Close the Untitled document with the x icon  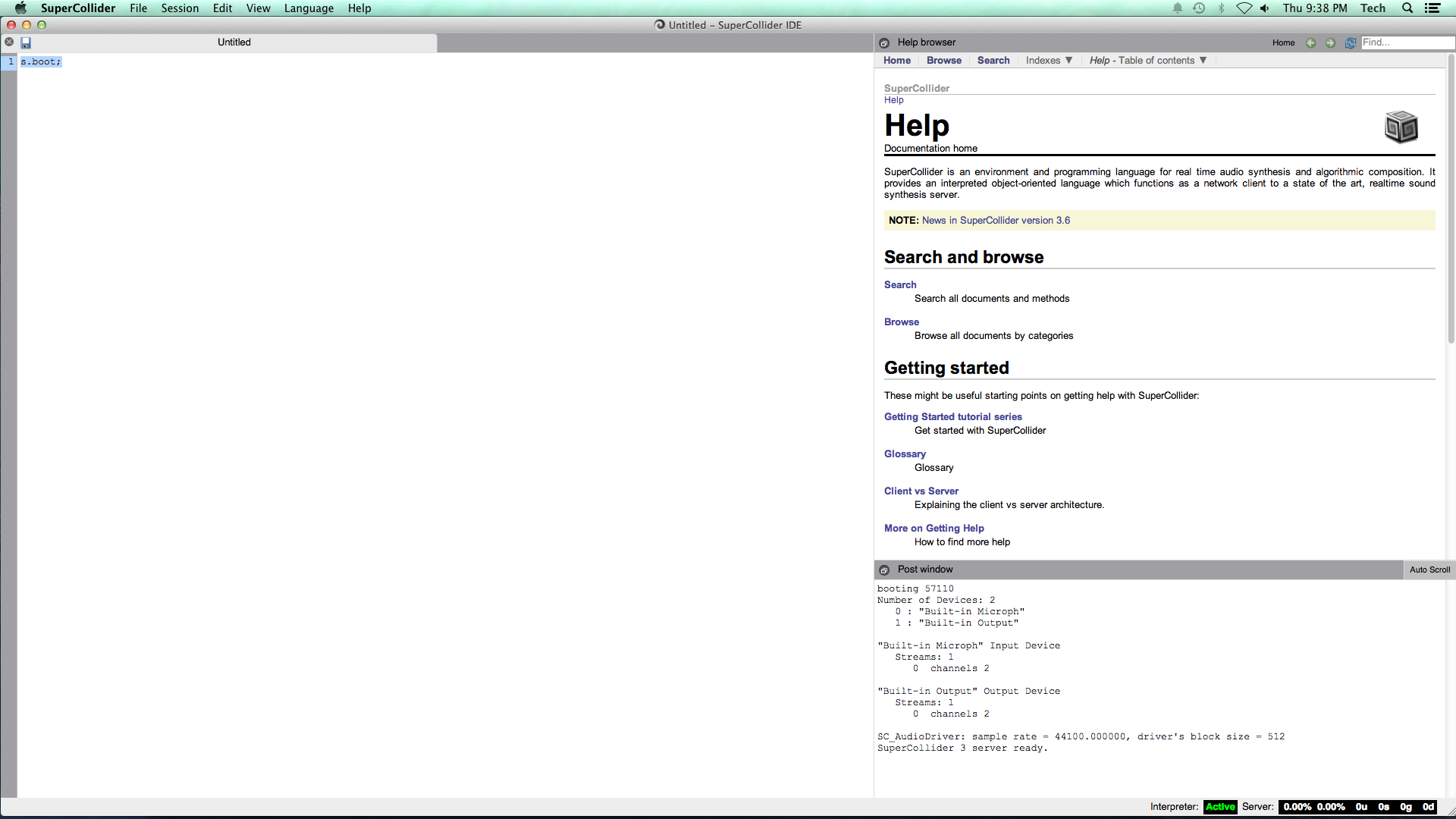point(9,42)
